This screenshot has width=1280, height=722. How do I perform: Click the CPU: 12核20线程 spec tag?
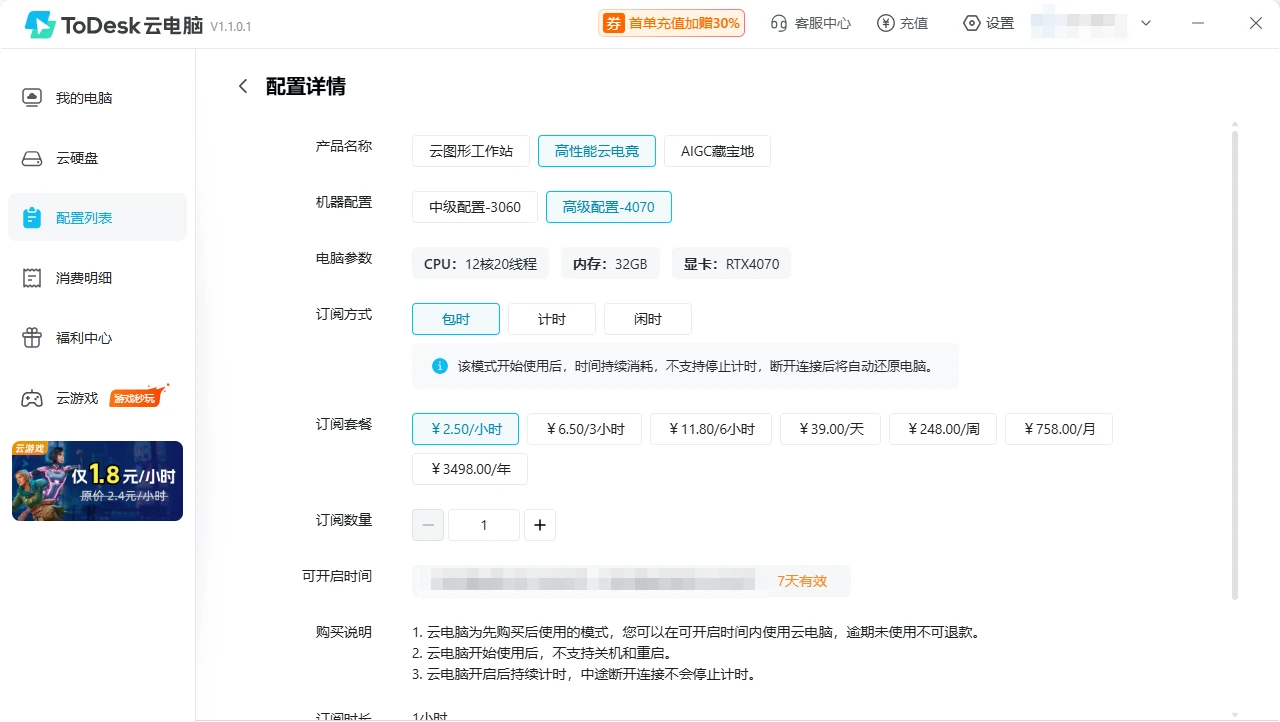(x=480, y=264)
